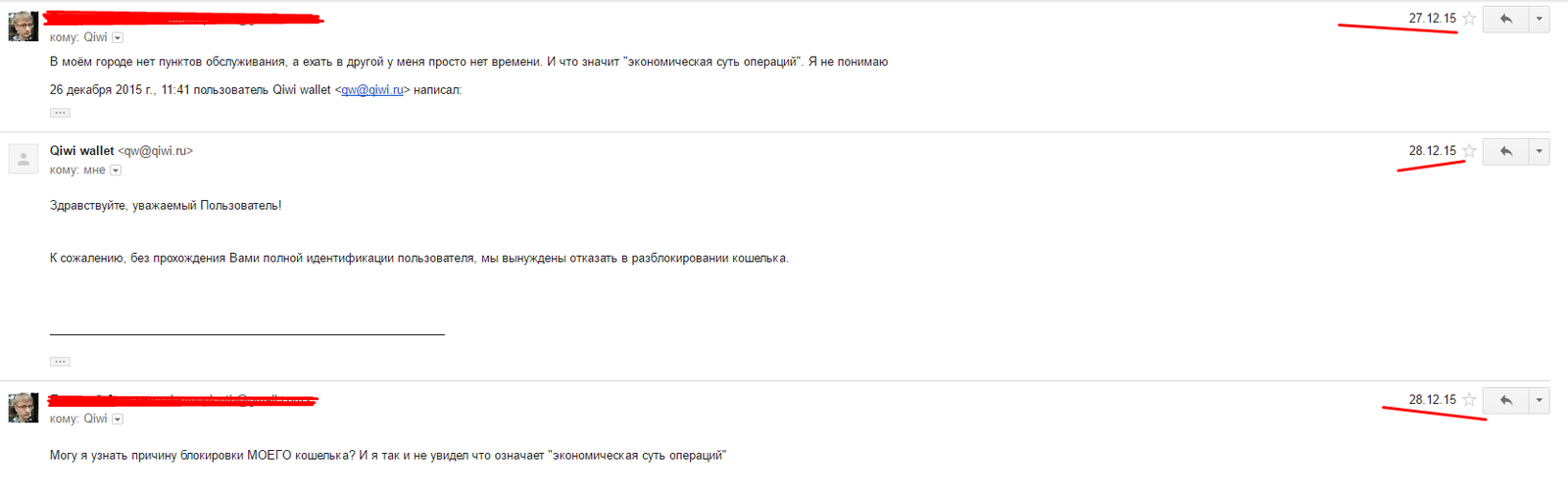Click the "Qiwi wallet" sender name
This screenshot has width=1568, height=496.
pos(82,151)
